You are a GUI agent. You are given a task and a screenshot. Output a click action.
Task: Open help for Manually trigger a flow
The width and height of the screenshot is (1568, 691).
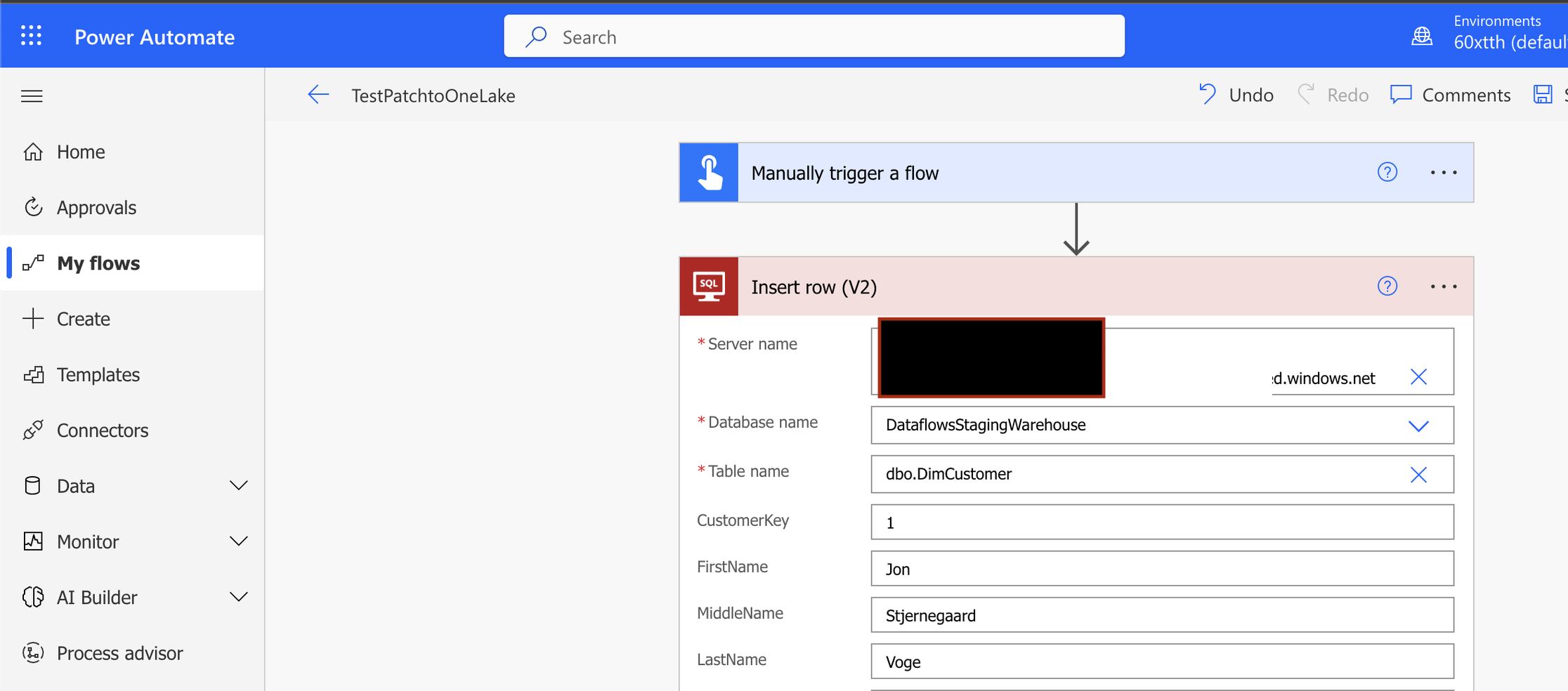coord(1387,172)
